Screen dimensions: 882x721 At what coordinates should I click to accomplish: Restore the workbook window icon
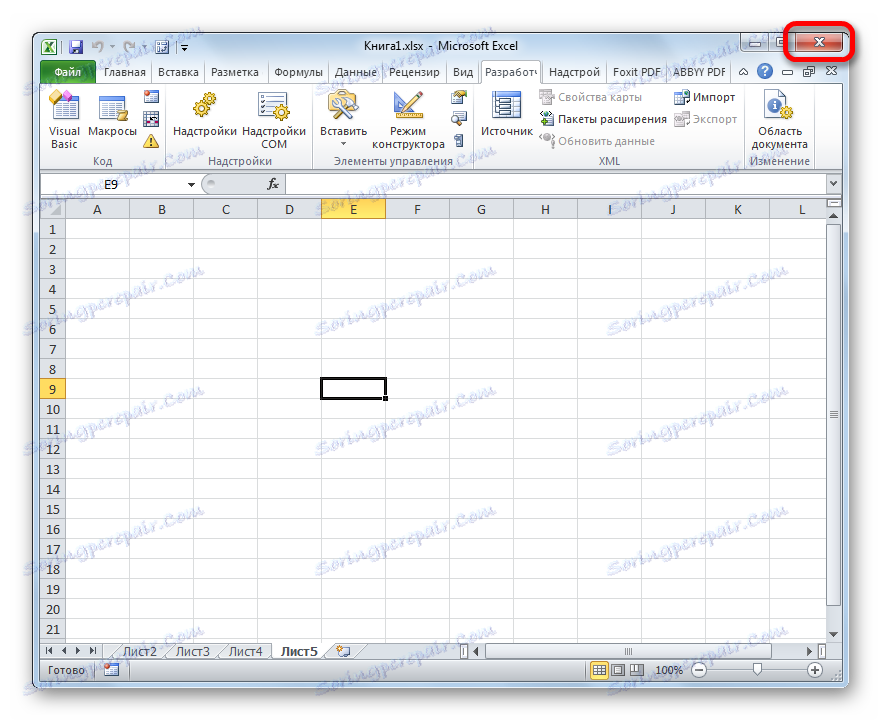click(809, 71)
